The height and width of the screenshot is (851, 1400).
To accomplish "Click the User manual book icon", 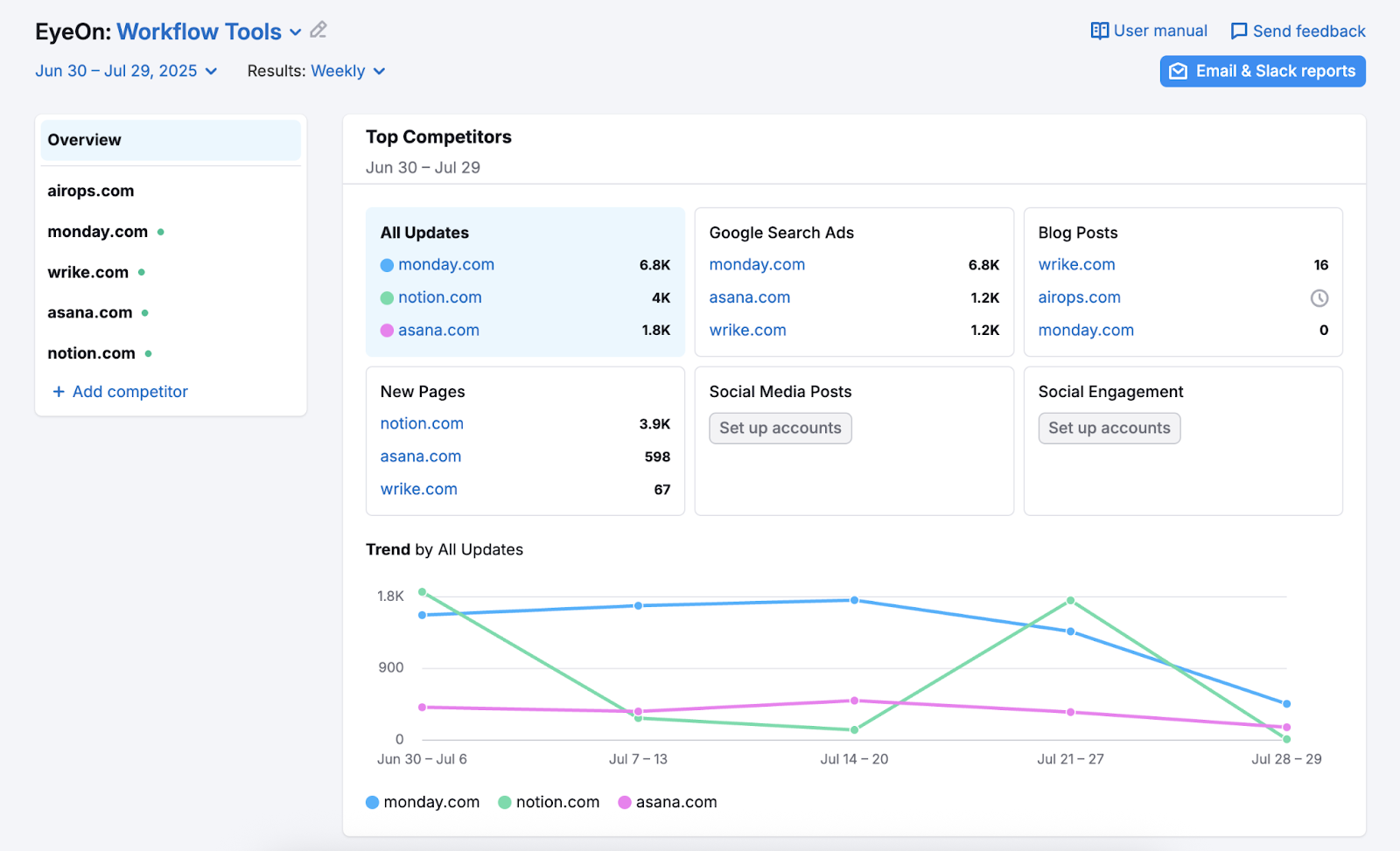I will point(1098,30).
